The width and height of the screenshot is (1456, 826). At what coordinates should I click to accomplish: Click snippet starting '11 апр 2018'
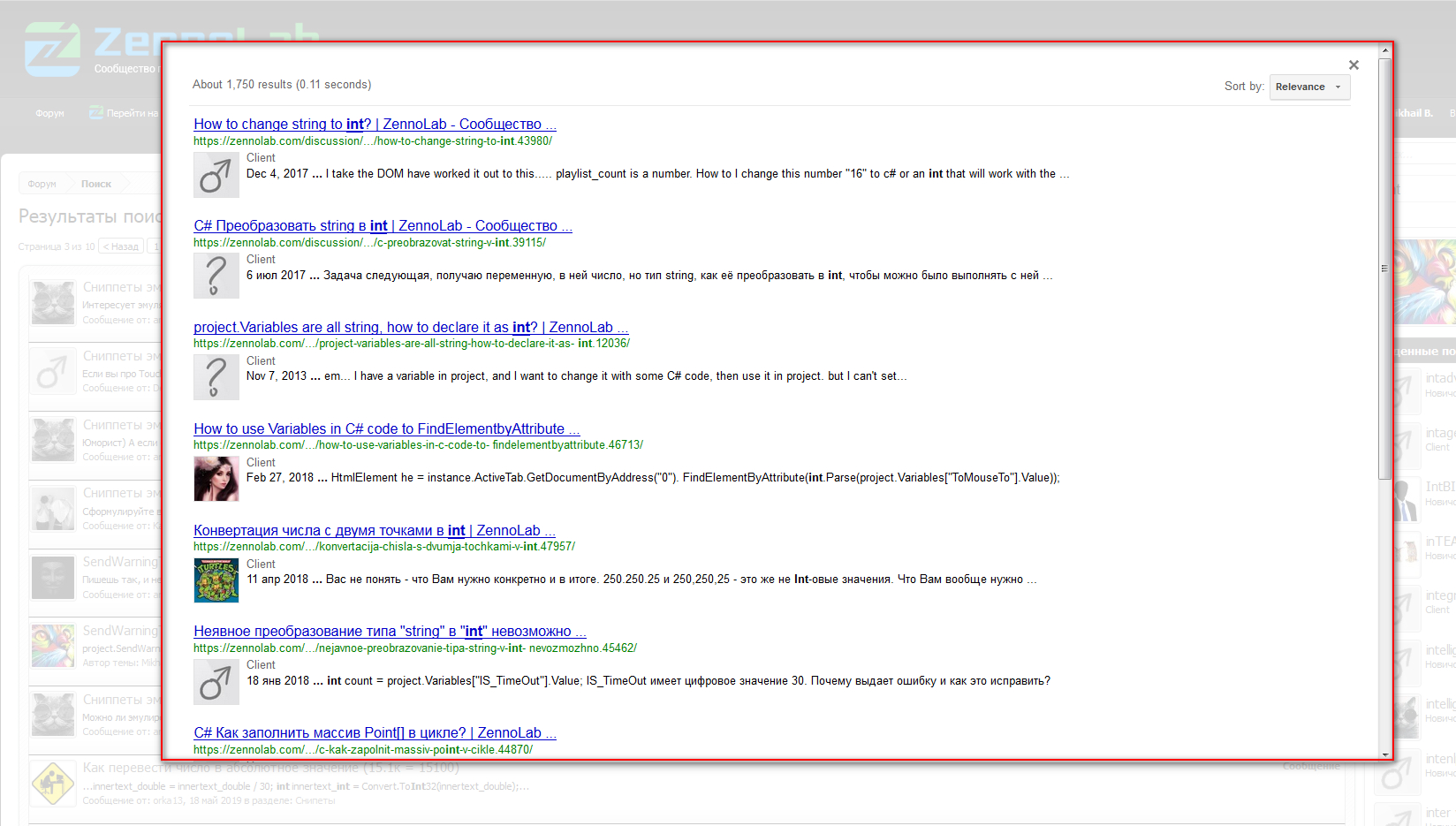click(x=642, y=580)
